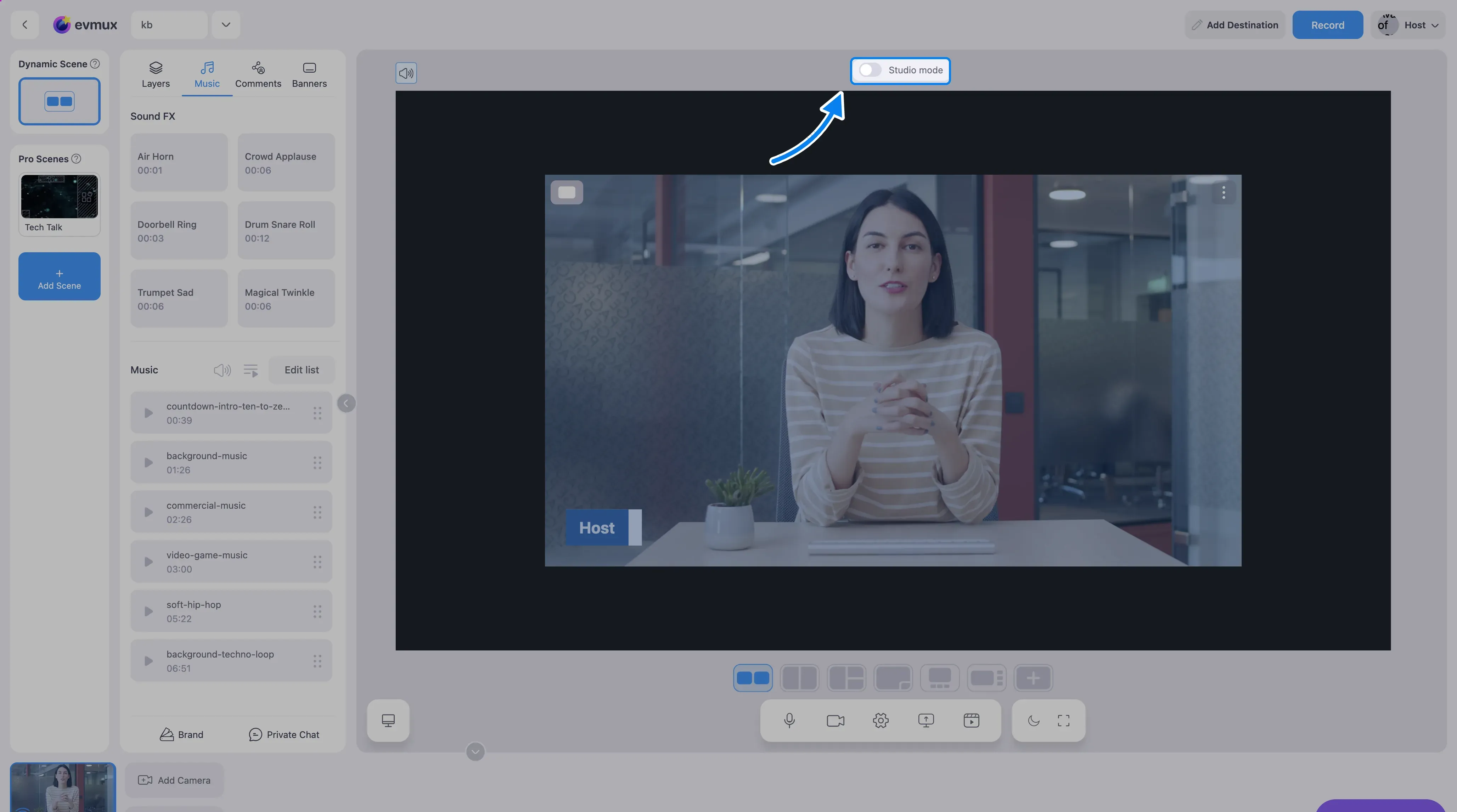The image size is (1457, 812).
Task: Click the Music volume speaker icon
Action: 222,370
